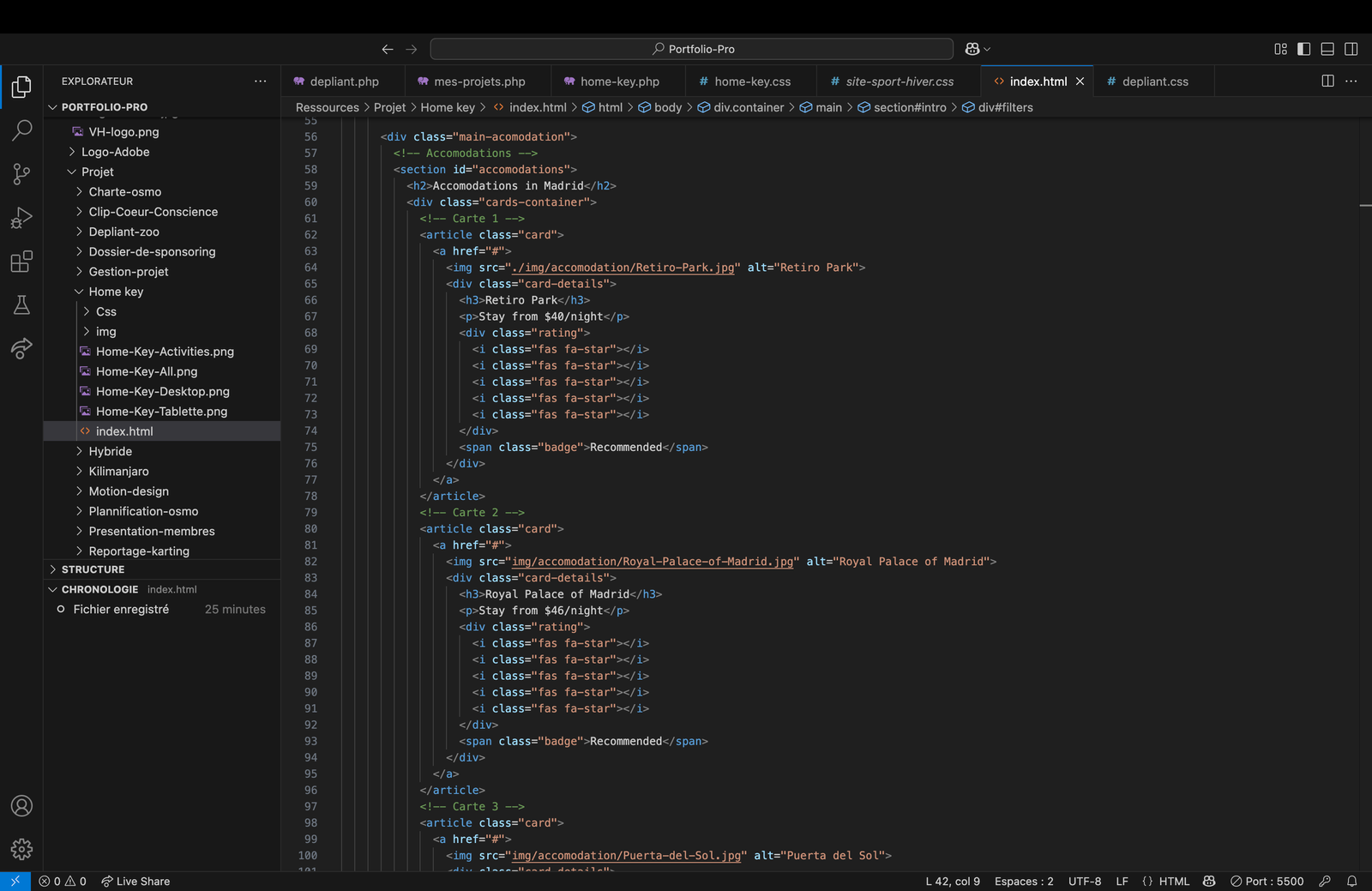Expand the img folder
This screenshot has height=891, width=1372.
tap(162, 331)
